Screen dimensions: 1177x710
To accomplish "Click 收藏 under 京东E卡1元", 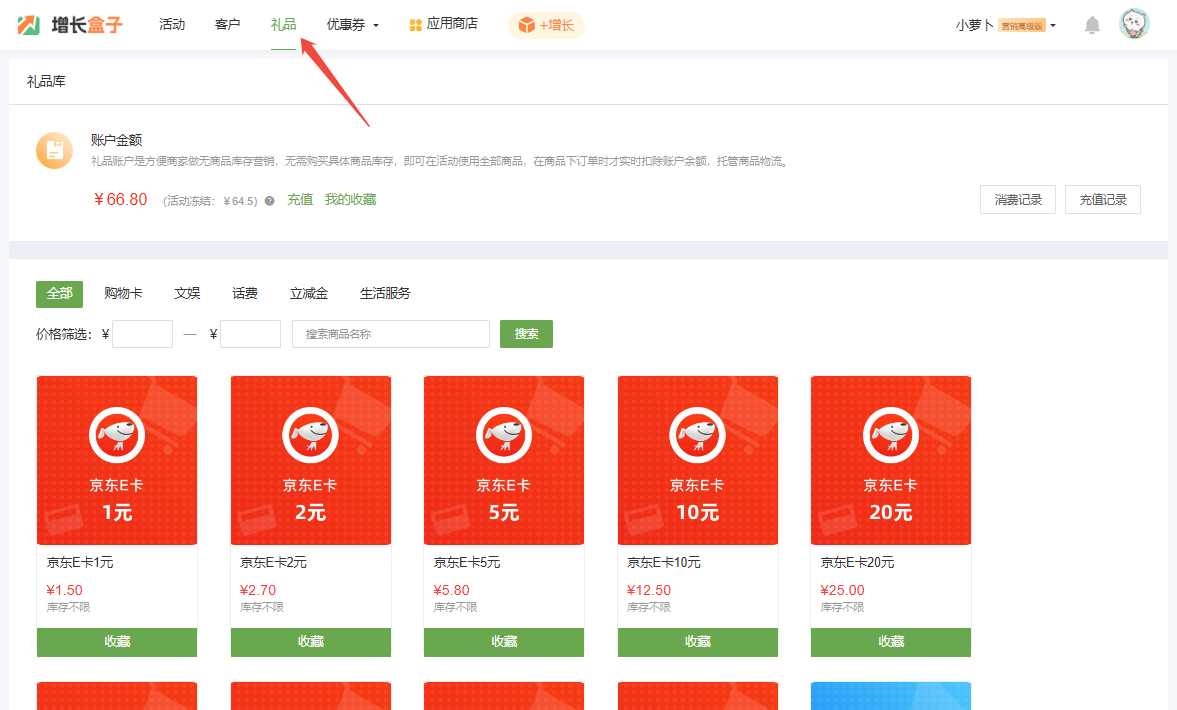I will point(117,642).
